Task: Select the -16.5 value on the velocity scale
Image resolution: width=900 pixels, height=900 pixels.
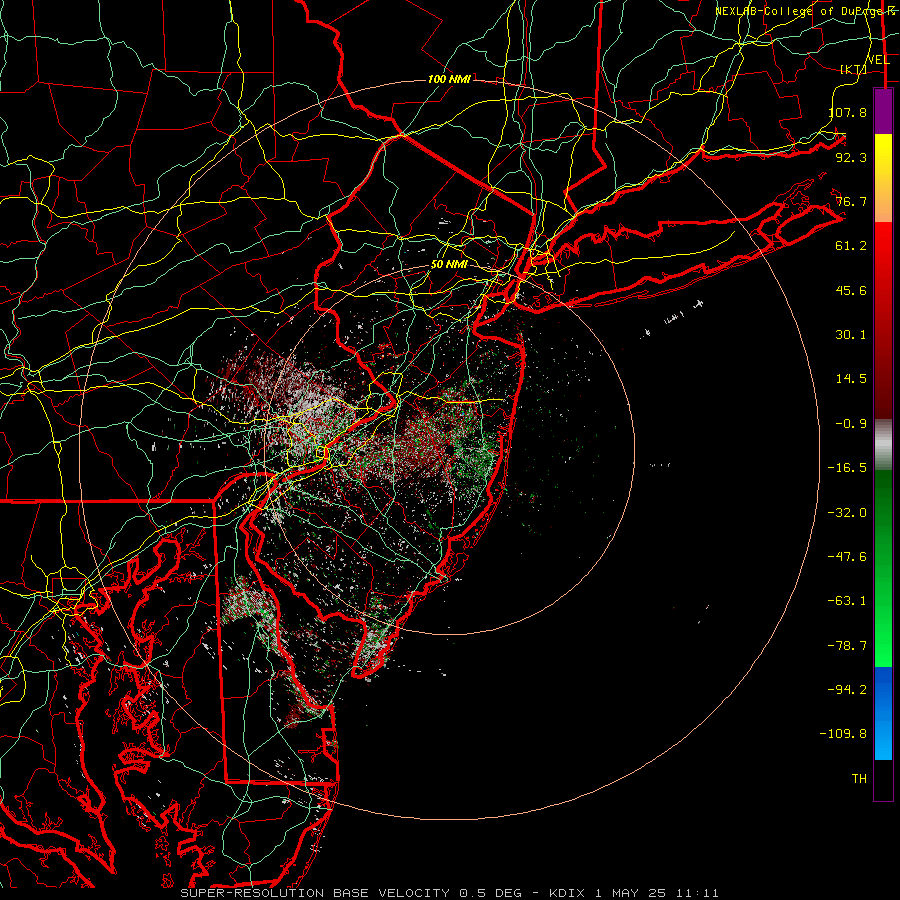Action: 848,467
